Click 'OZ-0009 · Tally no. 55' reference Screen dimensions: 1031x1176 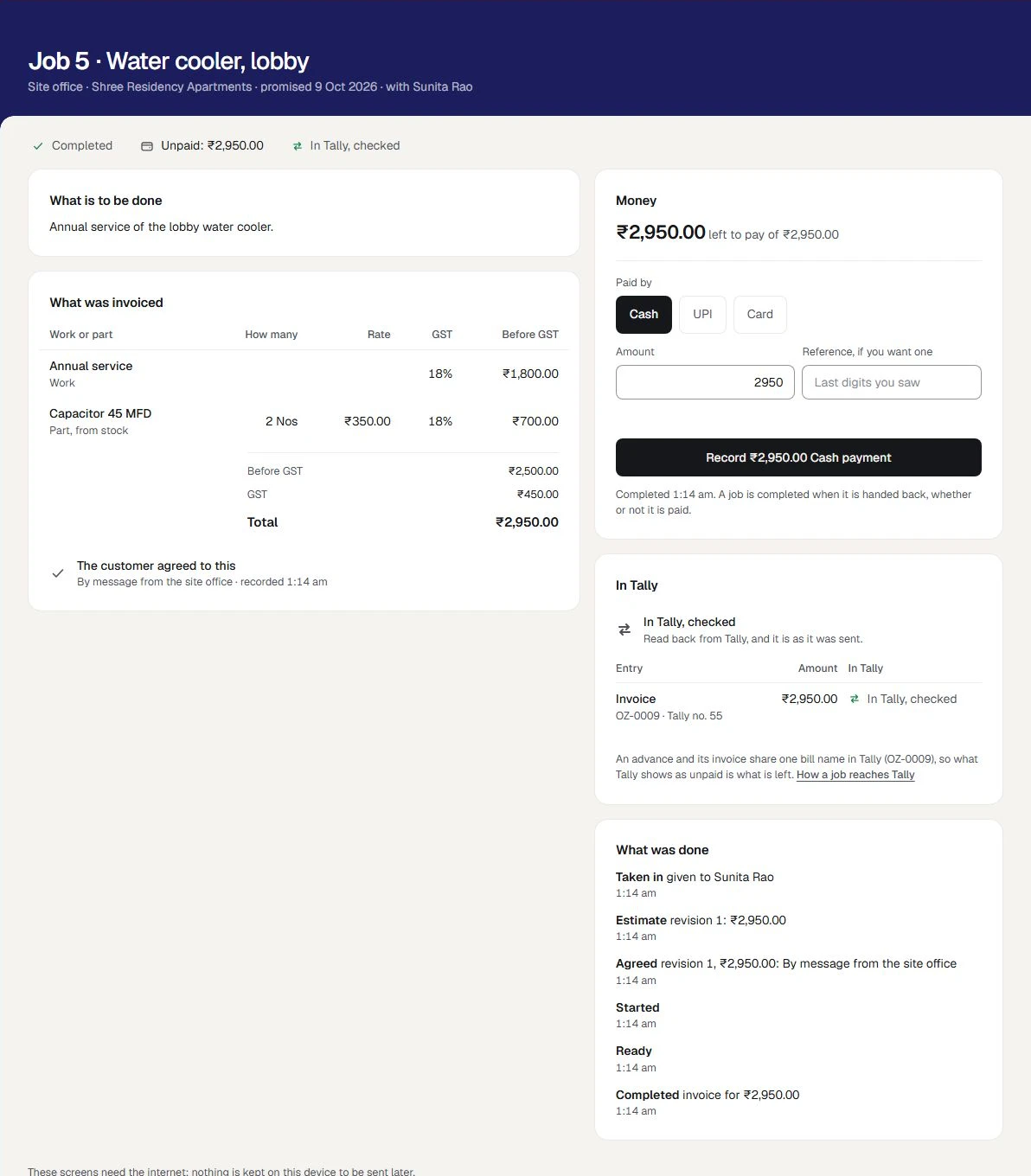pos(669,716)
